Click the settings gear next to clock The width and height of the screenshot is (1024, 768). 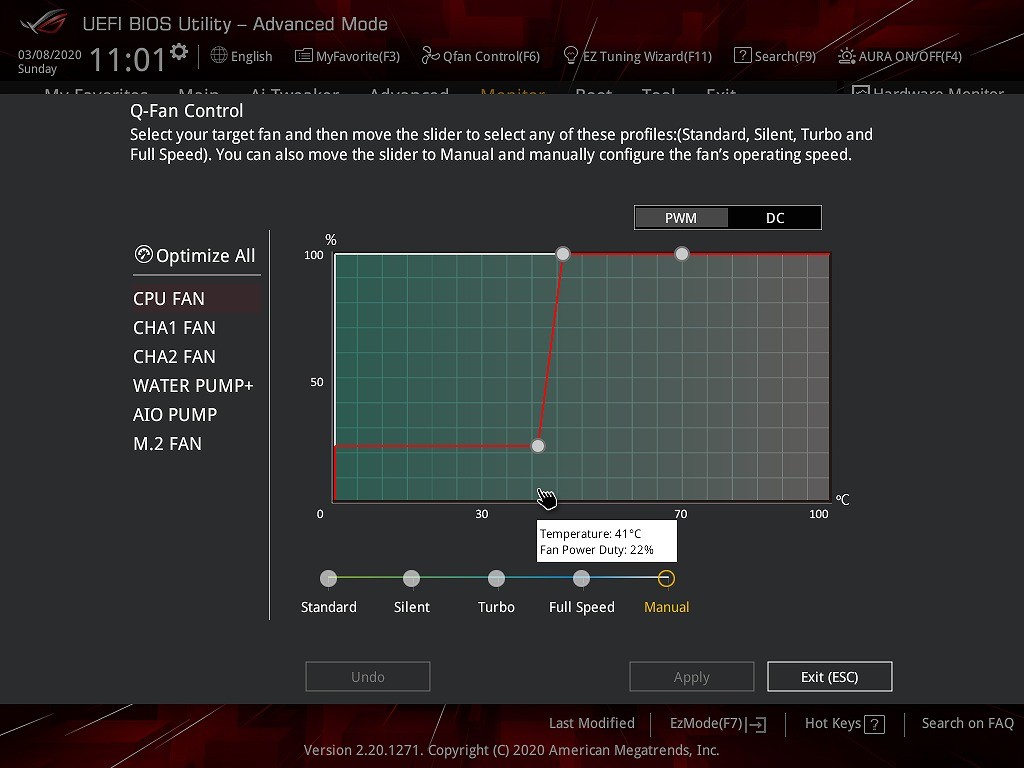[x=178, y=52]
